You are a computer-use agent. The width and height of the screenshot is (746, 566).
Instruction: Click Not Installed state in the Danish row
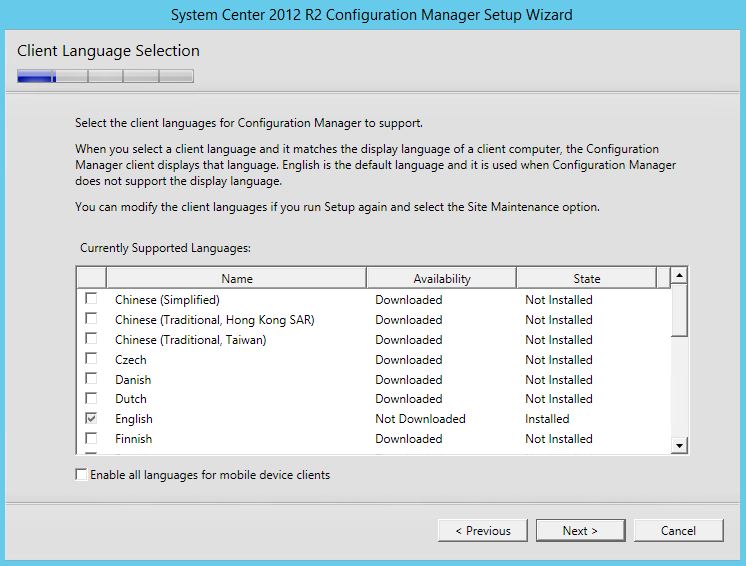(559, 380)
